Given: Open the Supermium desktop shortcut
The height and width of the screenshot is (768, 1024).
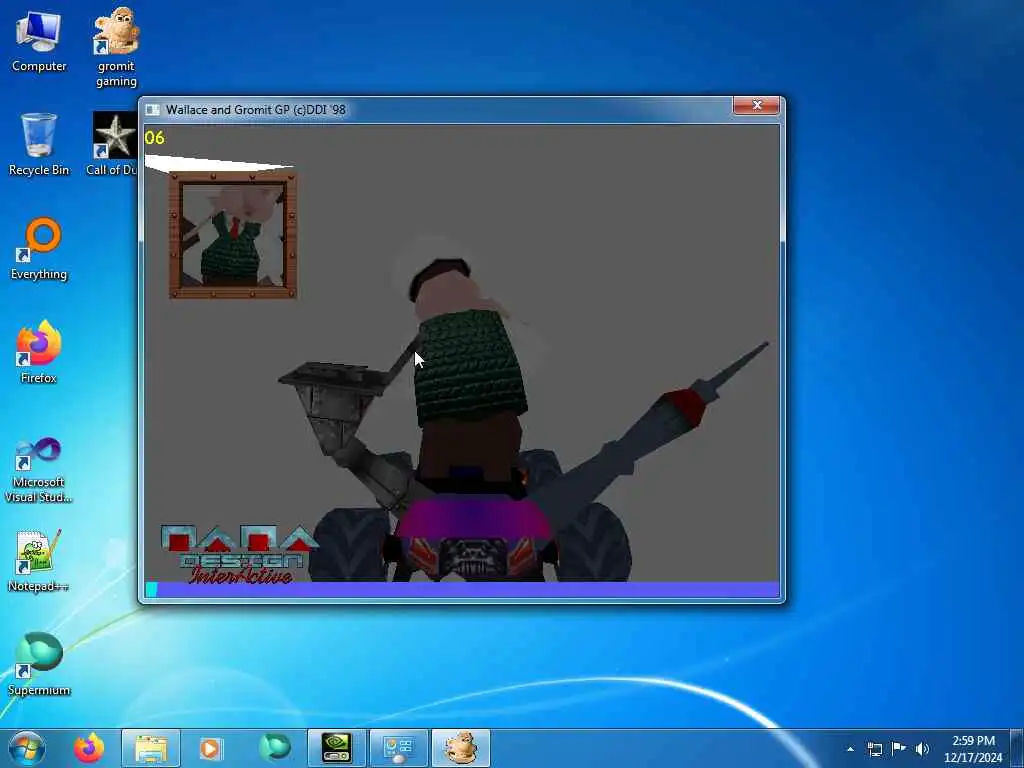Looking at the screenshot, I should (x=39, y=665).
